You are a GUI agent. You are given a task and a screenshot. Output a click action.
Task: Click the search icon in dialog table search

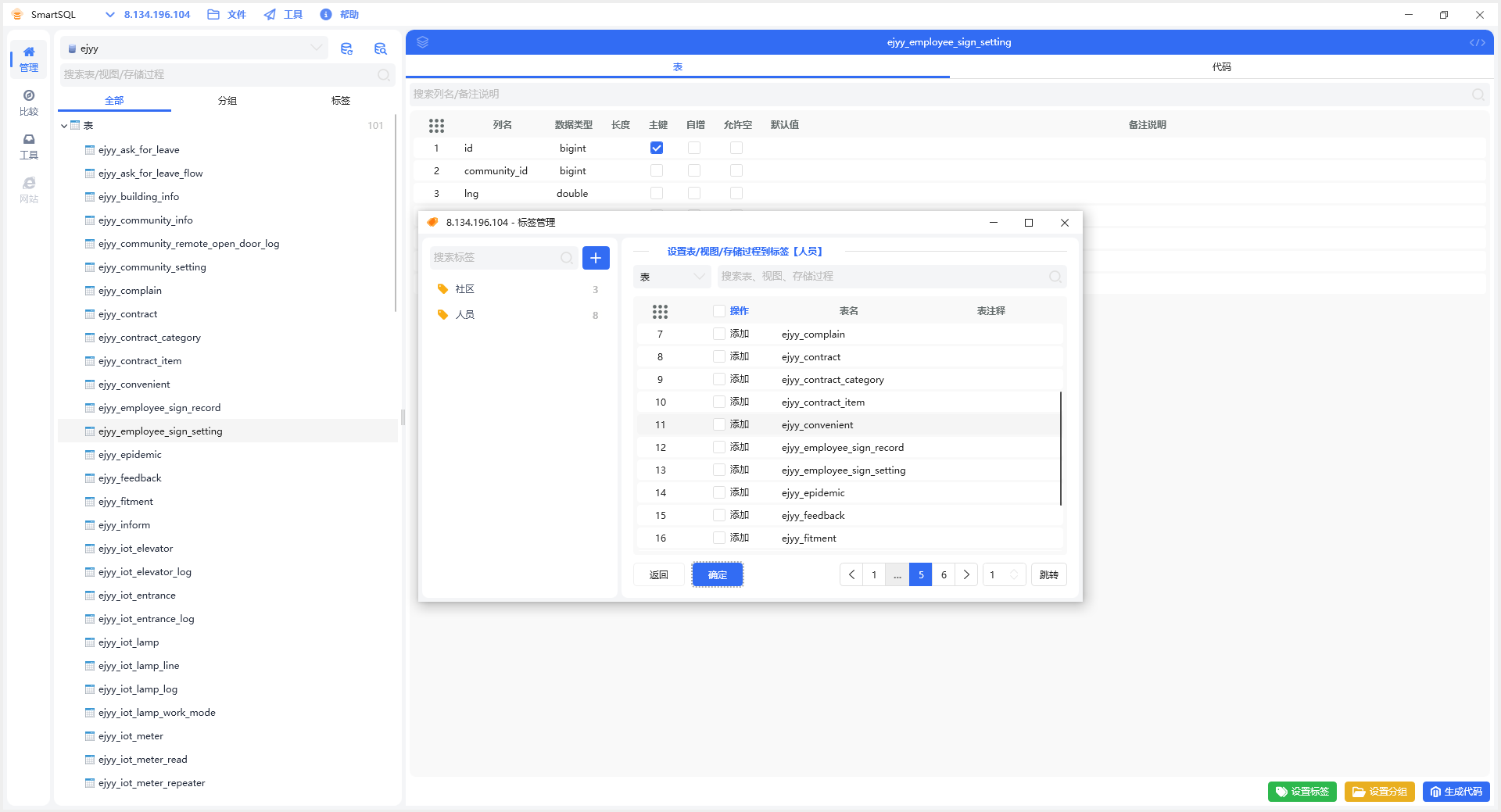click(x=1055, y=277)
